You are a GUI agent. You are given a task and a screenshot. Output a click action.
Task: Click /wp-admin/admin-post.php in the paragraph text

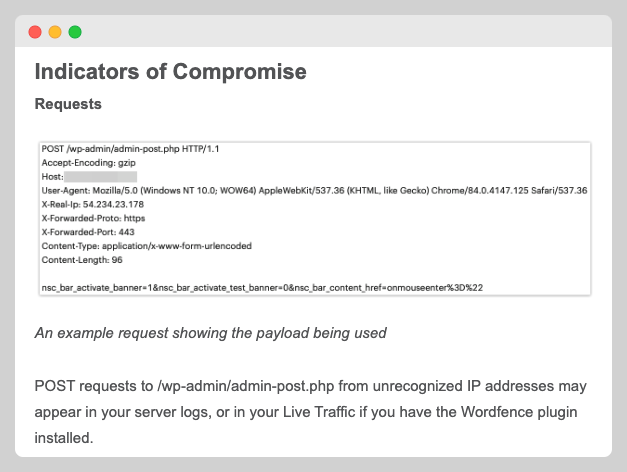point(237,385)
